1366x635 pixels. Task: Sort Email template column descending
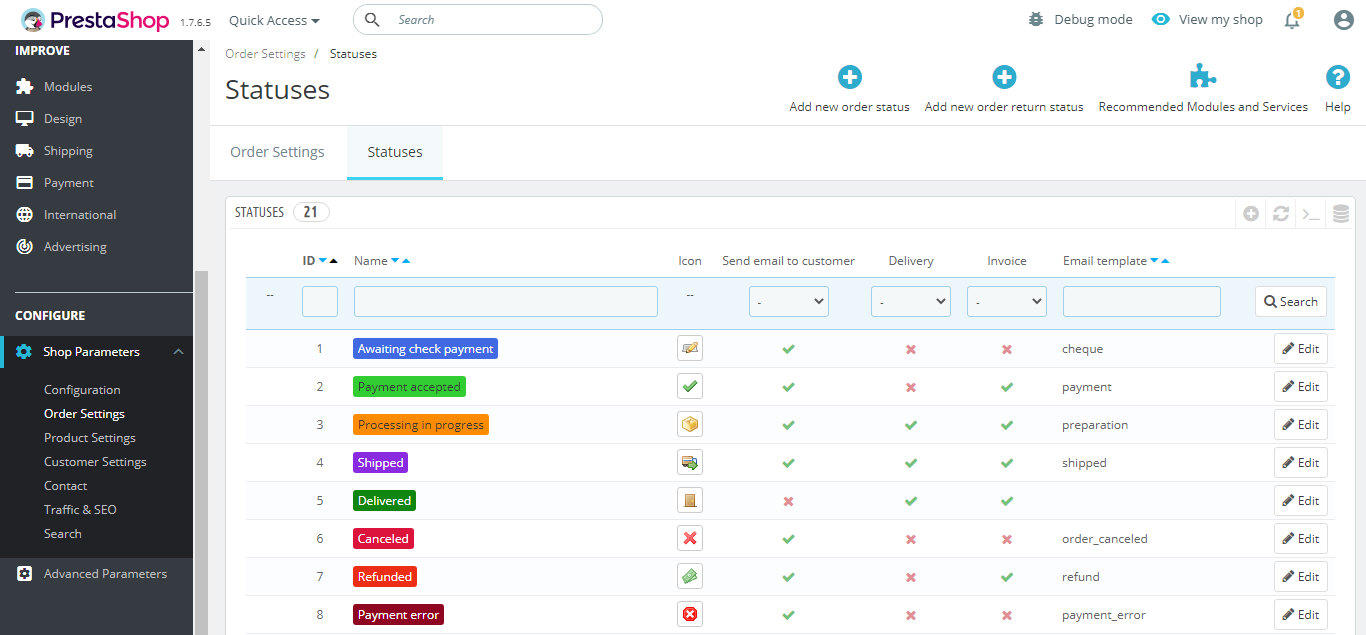pos(1154,261)
